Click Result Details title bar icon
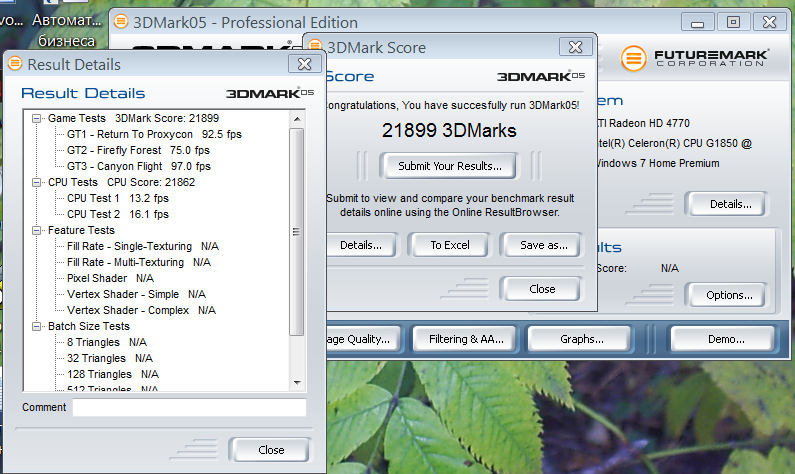This screenshot has height=474, width=795. pyautogui.click(x=15, y=64)
